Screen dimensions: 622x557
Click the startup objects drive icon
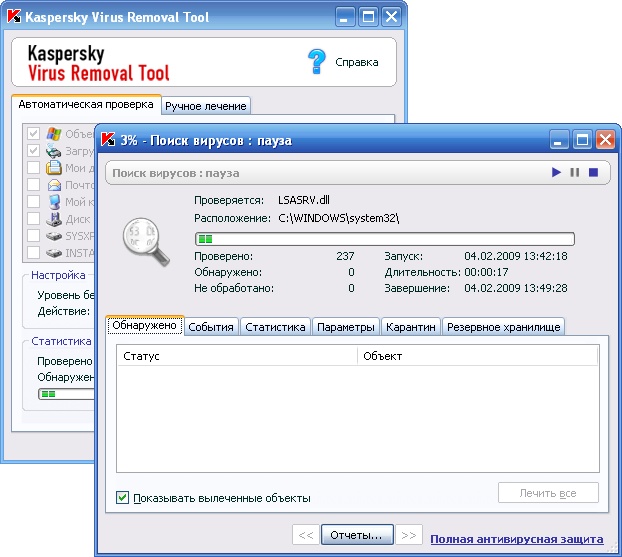pos(54,151)
